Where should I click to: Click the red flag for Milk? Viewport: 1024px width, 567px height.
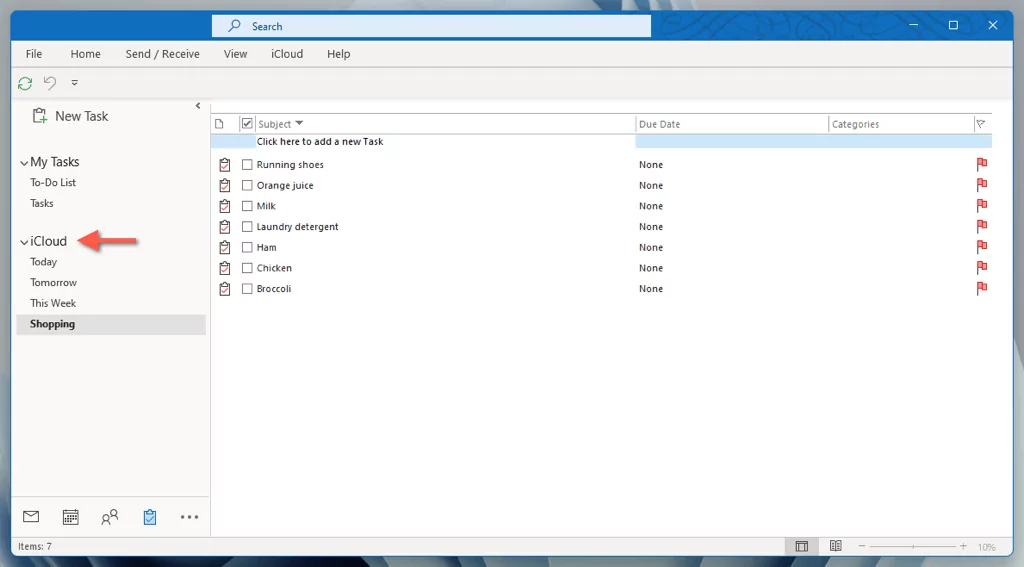tap(982, 206)
